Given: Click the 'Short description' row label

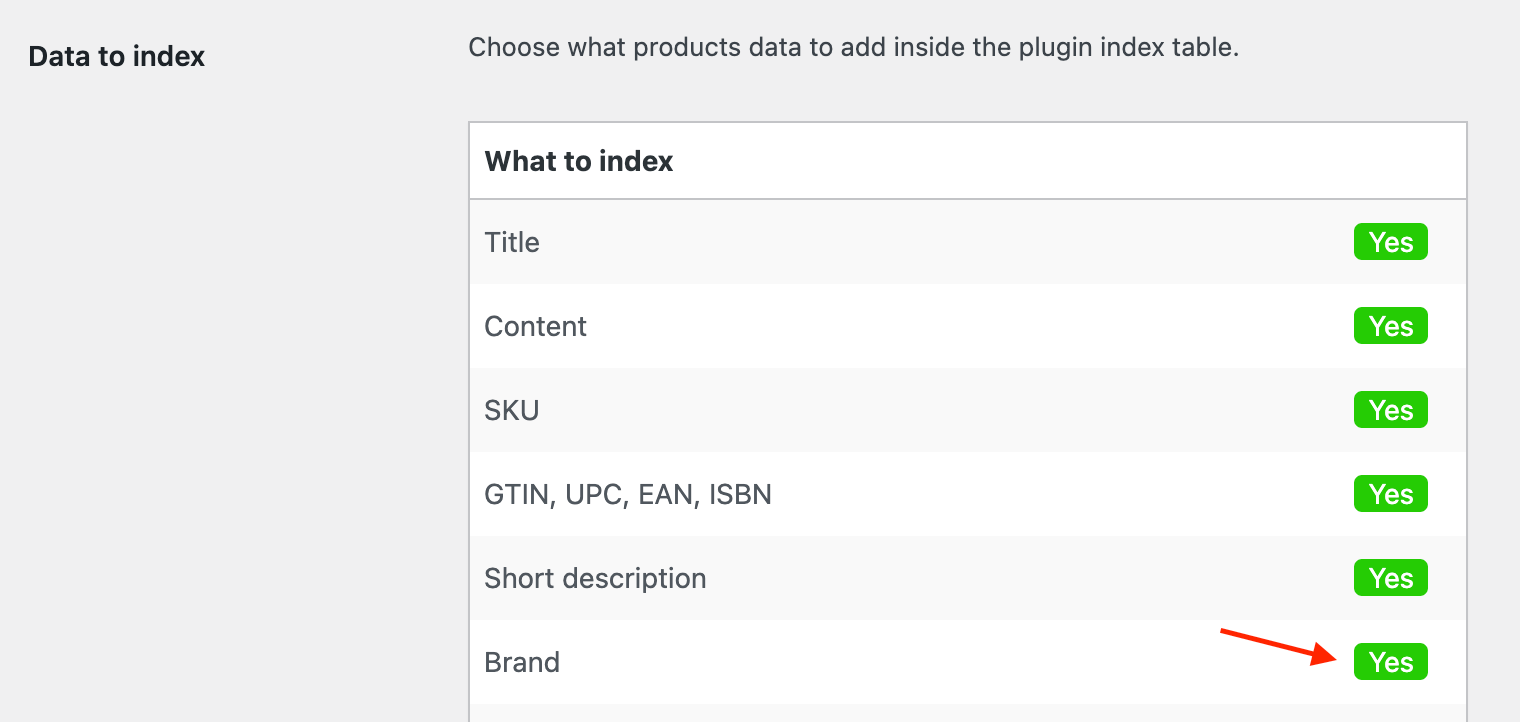Looking at the screenshot, I should (x=595, y=578).
